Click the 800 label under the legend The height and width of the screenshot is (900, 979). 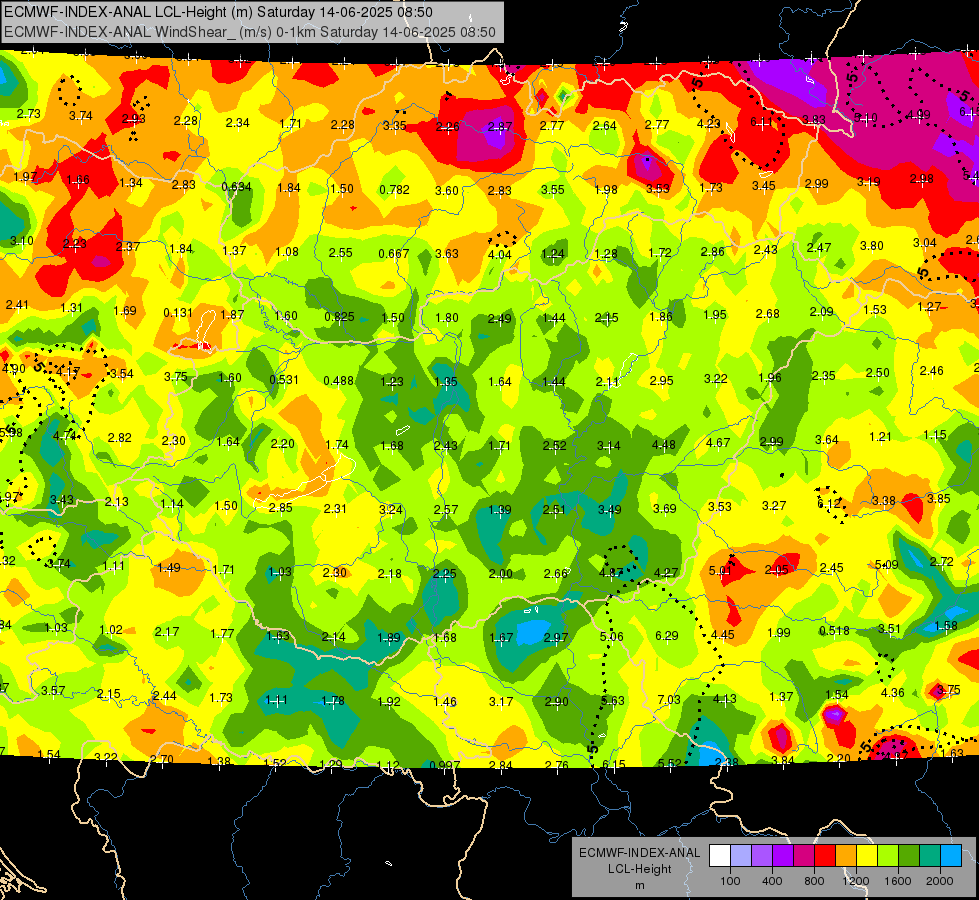click(814, 881)
